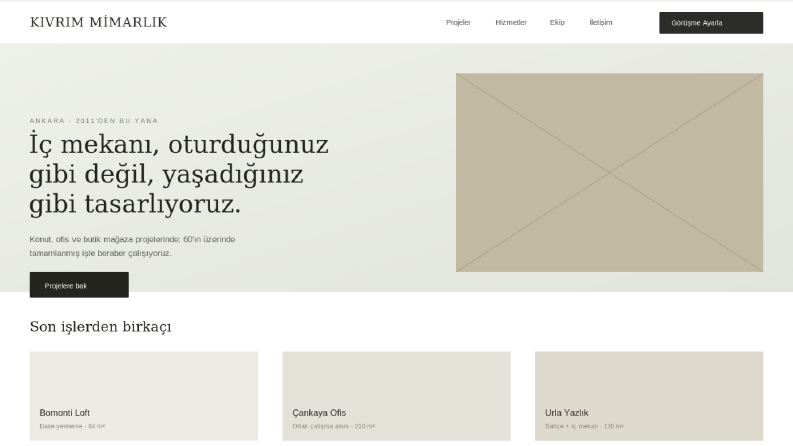Click the 'ANKARA · 2011'DEN BU YANA' tagline

94,121
